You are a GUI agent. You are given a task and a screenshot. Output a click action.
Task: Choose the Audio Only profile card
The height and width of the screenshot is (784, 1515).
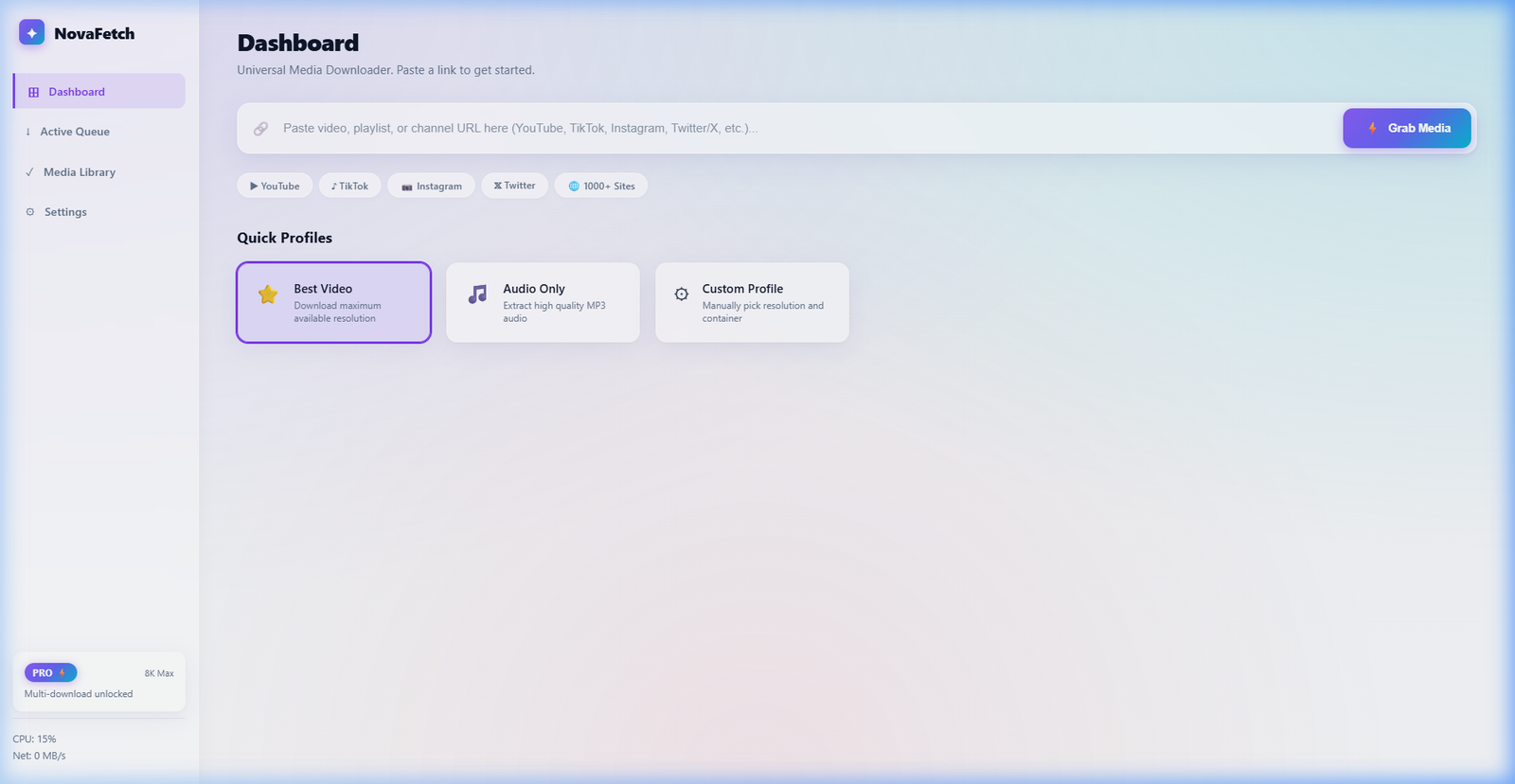point(543,302)
